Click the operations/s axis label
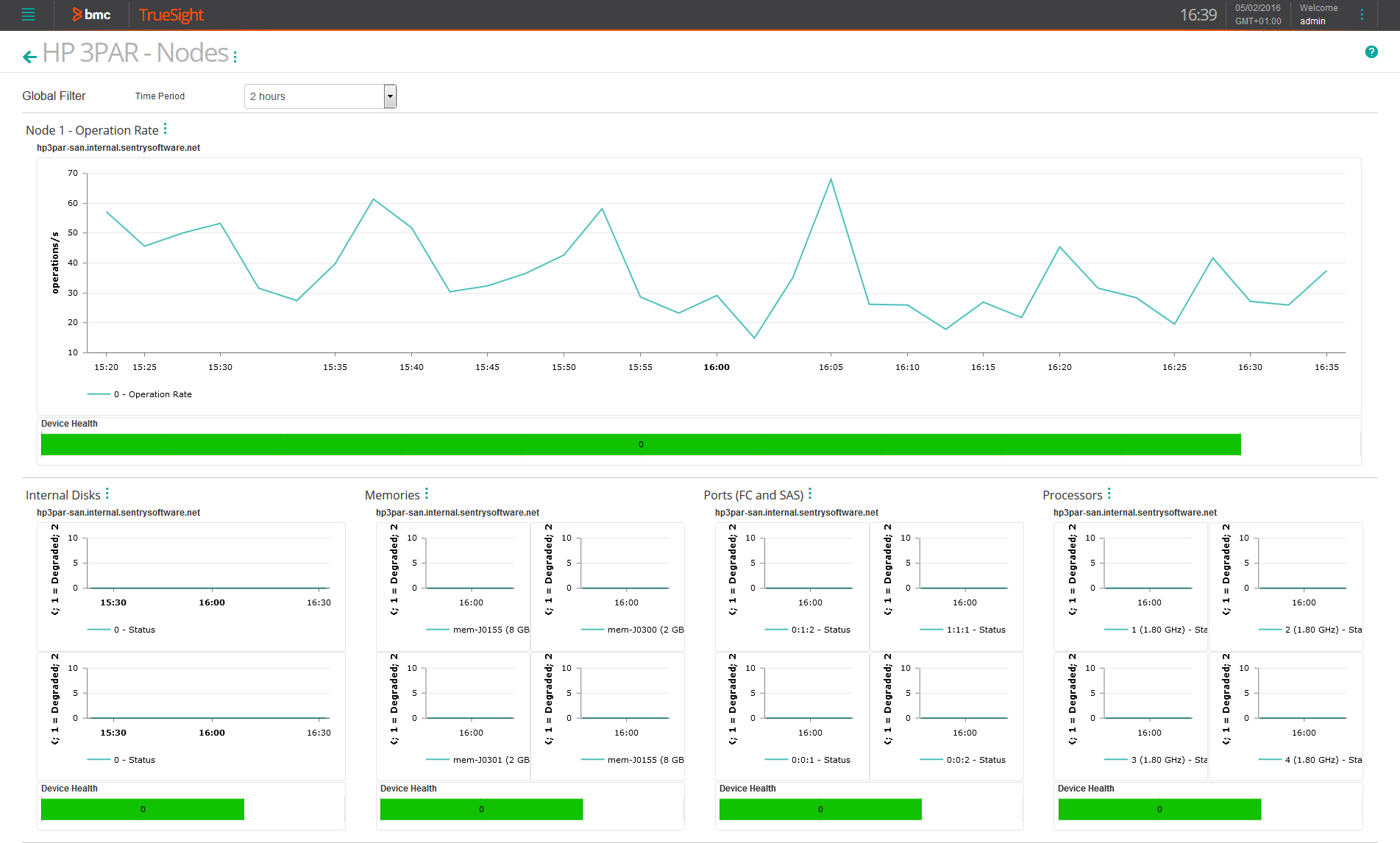Viewport: 1400px width, 843px height. point(55,263)
